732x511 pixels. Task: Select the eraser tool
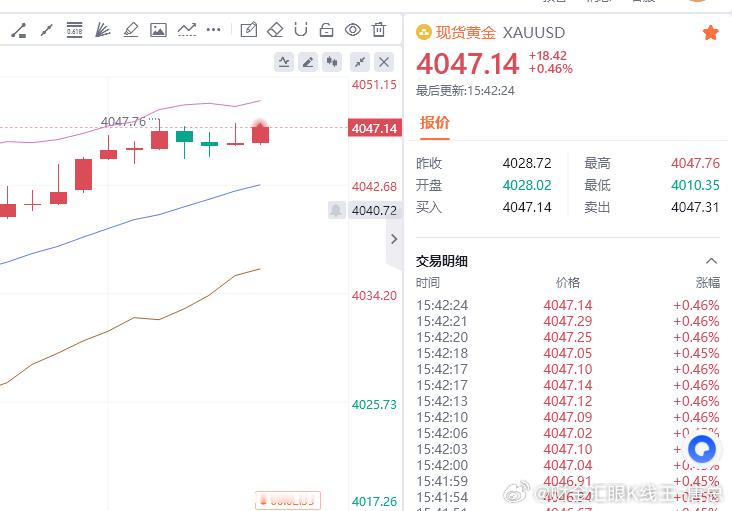tap(275, 30)
